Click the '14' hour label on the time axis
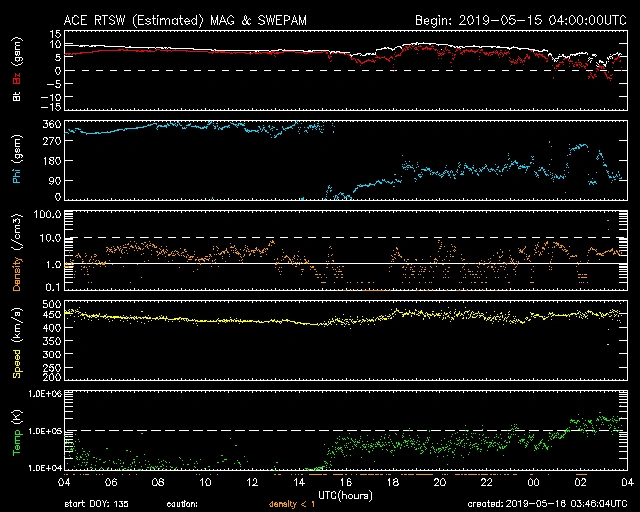This screenshot has height=512, width=640. point(299,483)
